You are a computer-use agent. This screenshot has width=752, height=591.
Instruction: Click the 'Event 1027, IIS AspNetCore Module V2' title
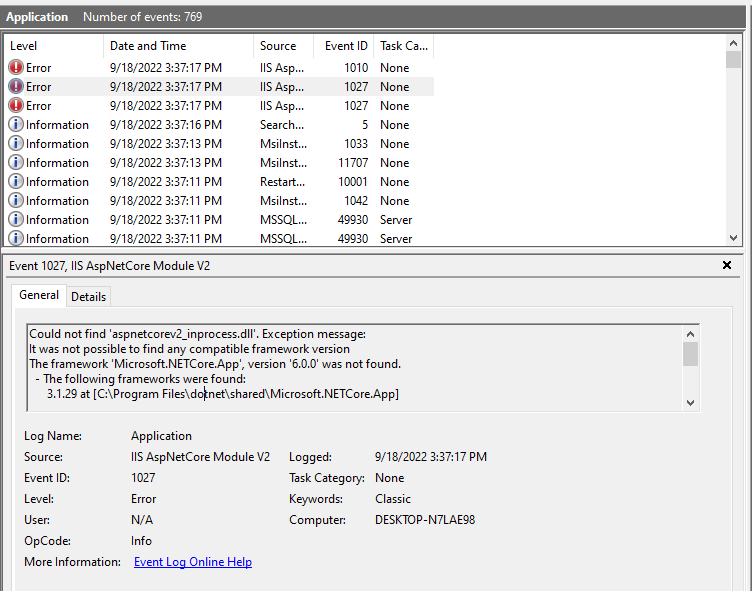(109, 266)
